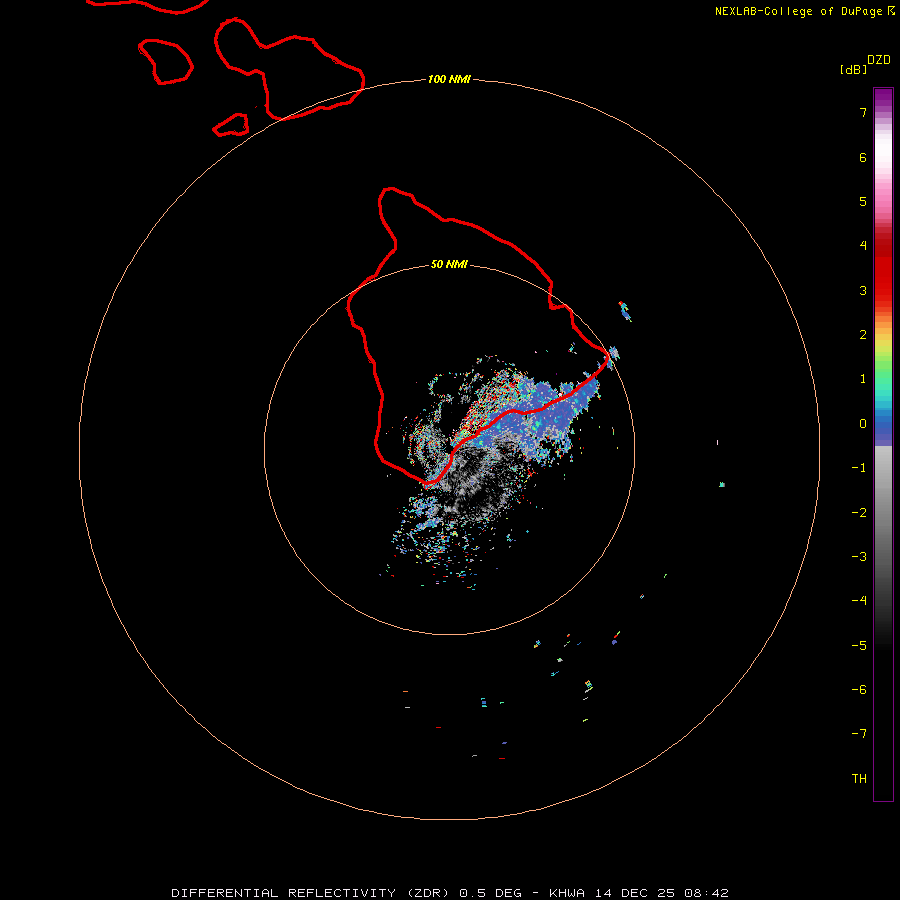Click the NEXLAB-College of DuPage watermark text
Screen dimensions: 900x900
(x=805, y=11)
